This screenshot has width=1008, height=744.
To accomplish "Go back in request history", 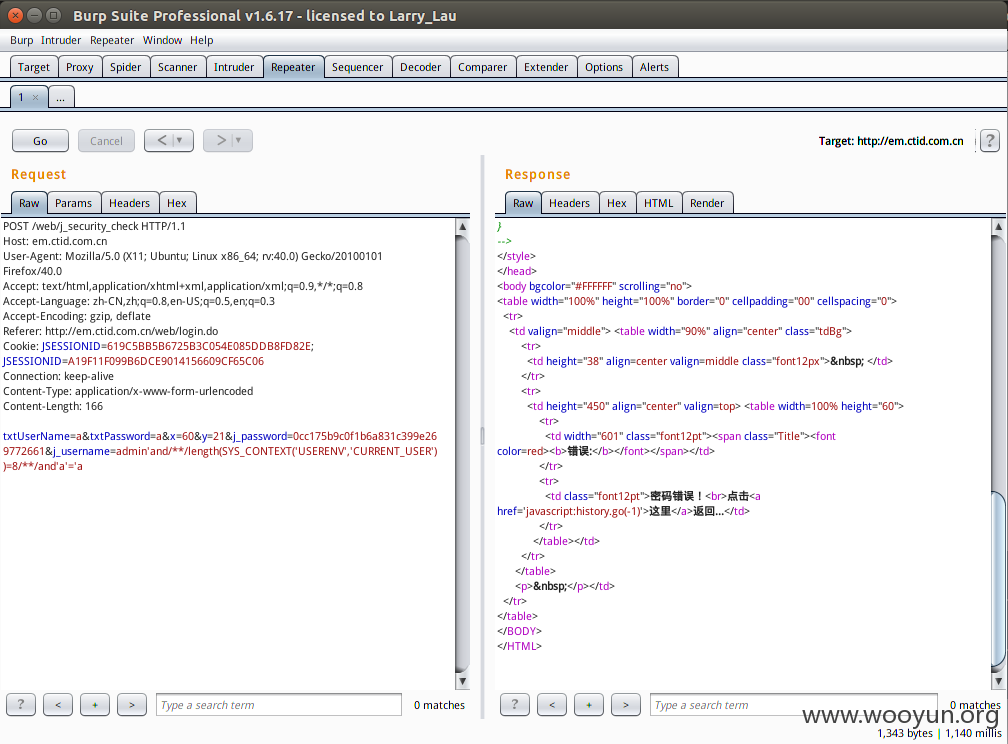I will (161, 140).
